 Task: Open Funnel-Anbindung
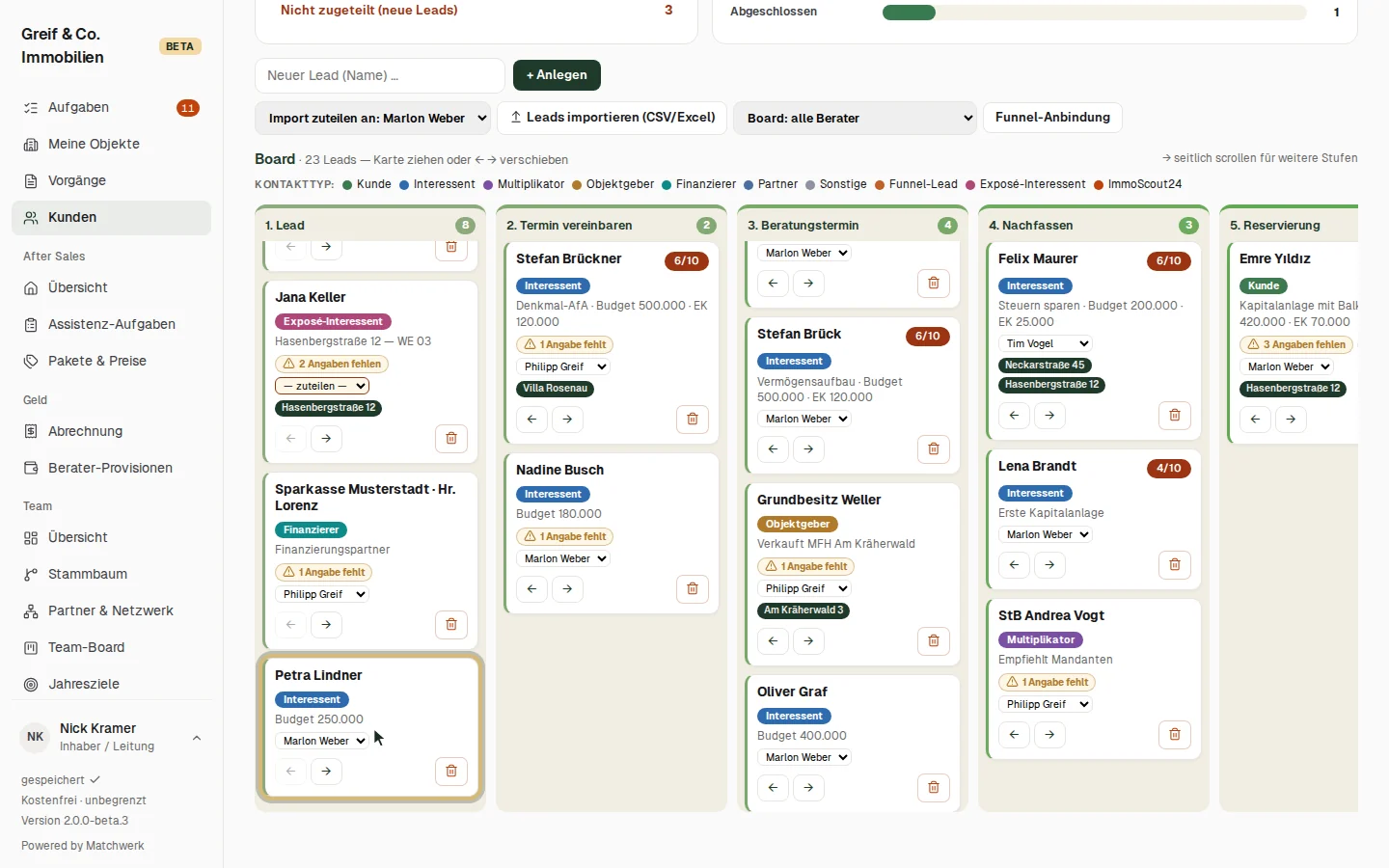(1052, 118)
